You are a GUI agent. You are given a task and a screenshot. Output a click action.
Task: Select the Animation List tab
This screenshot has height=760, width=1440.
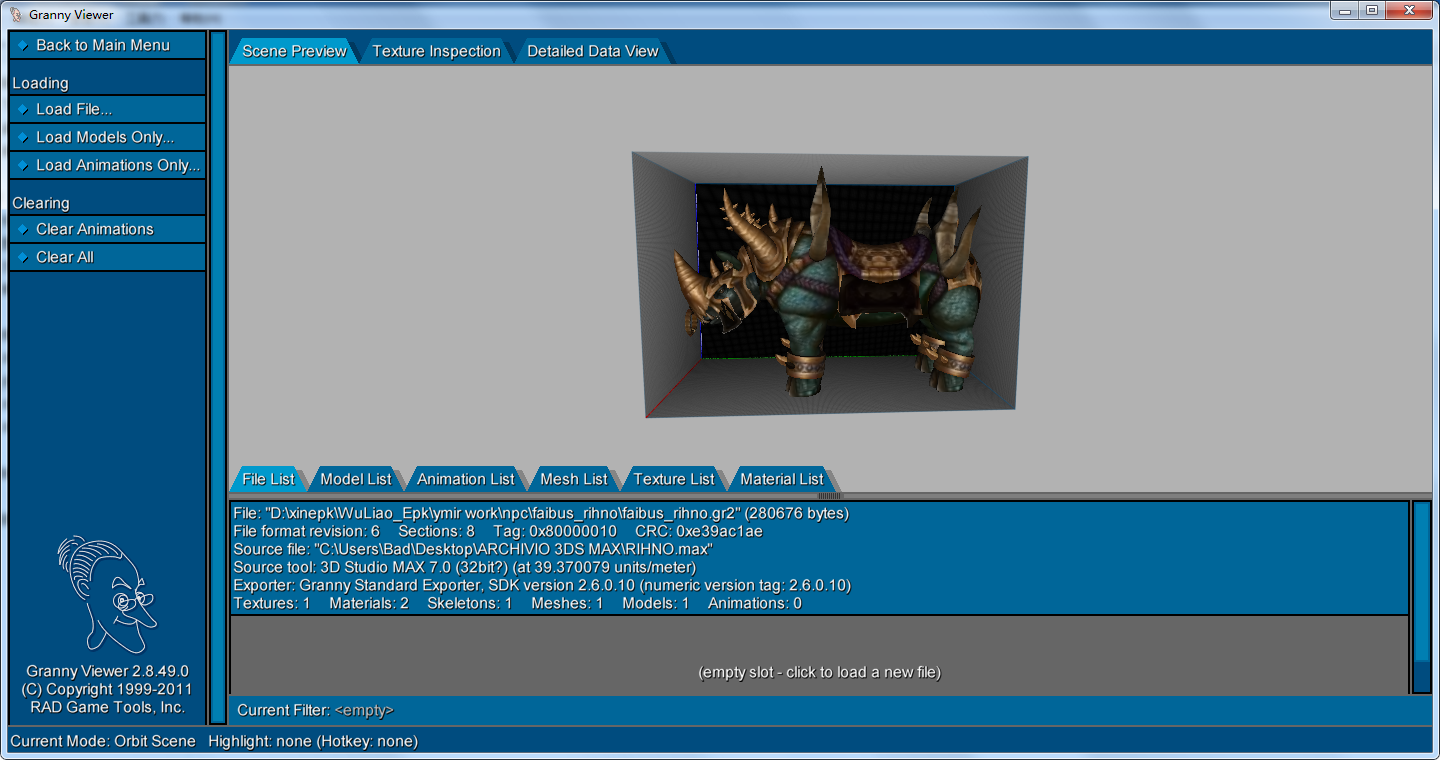465,479
